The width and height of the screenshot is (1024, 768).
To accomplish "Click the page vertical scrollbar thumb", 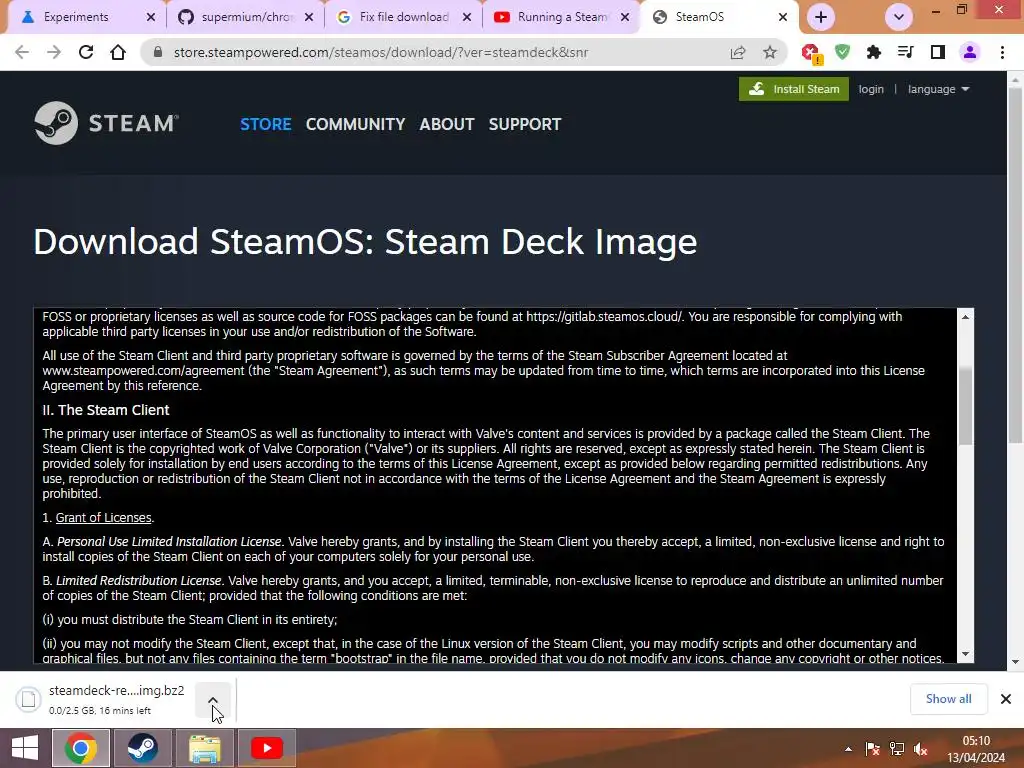I will [x=1016, y=266].
